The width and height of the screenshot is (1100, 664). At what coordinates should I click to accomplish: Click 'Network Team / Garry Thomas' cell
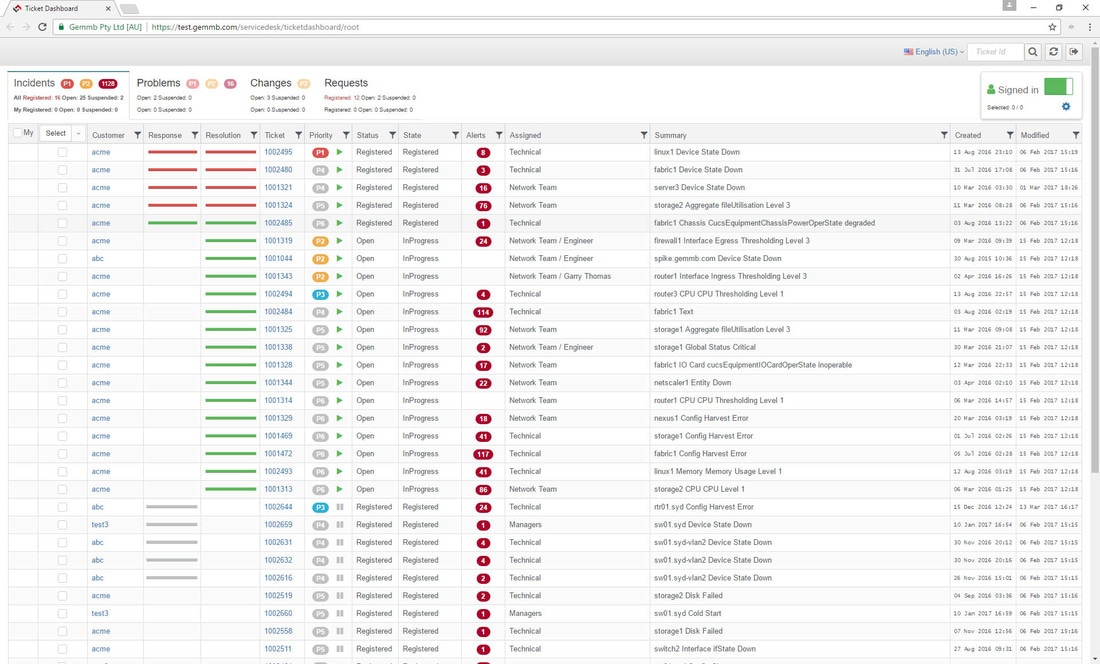click(x=560, y=276)
